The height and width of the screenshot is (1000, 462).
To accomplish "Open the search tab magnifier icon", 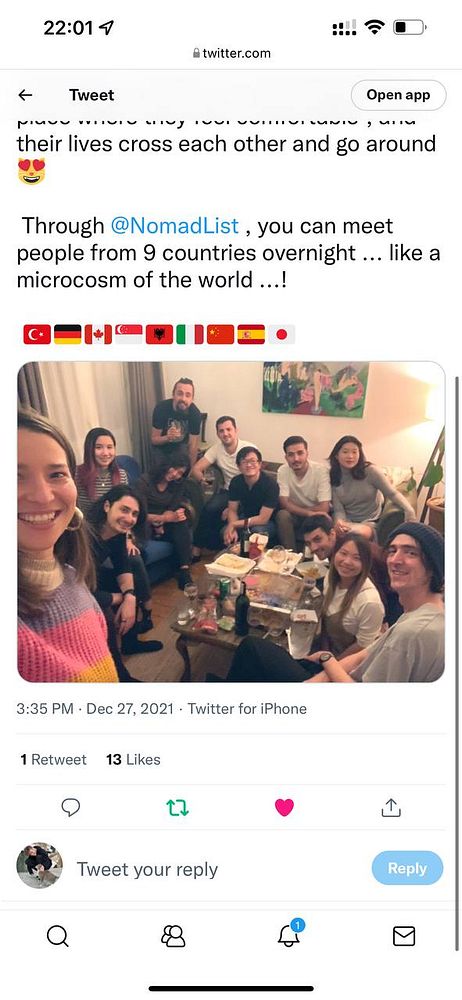I will 57,936.
